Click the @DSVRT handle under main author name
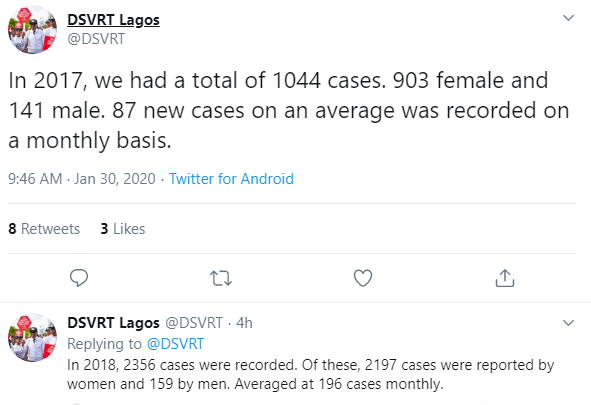The image size is (591, 405). coord(96,39)
